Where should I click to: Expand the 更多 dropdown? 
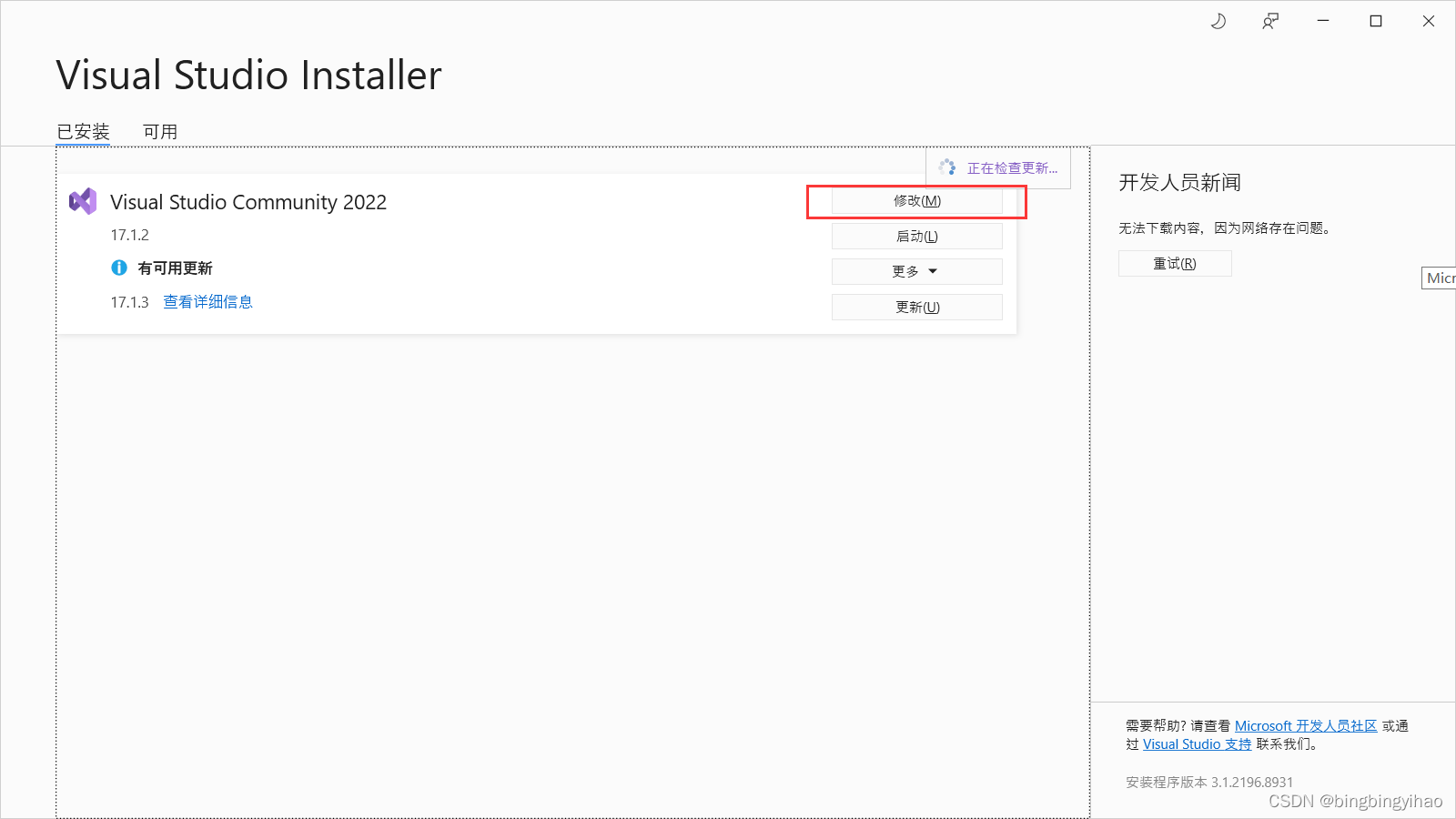917,271
